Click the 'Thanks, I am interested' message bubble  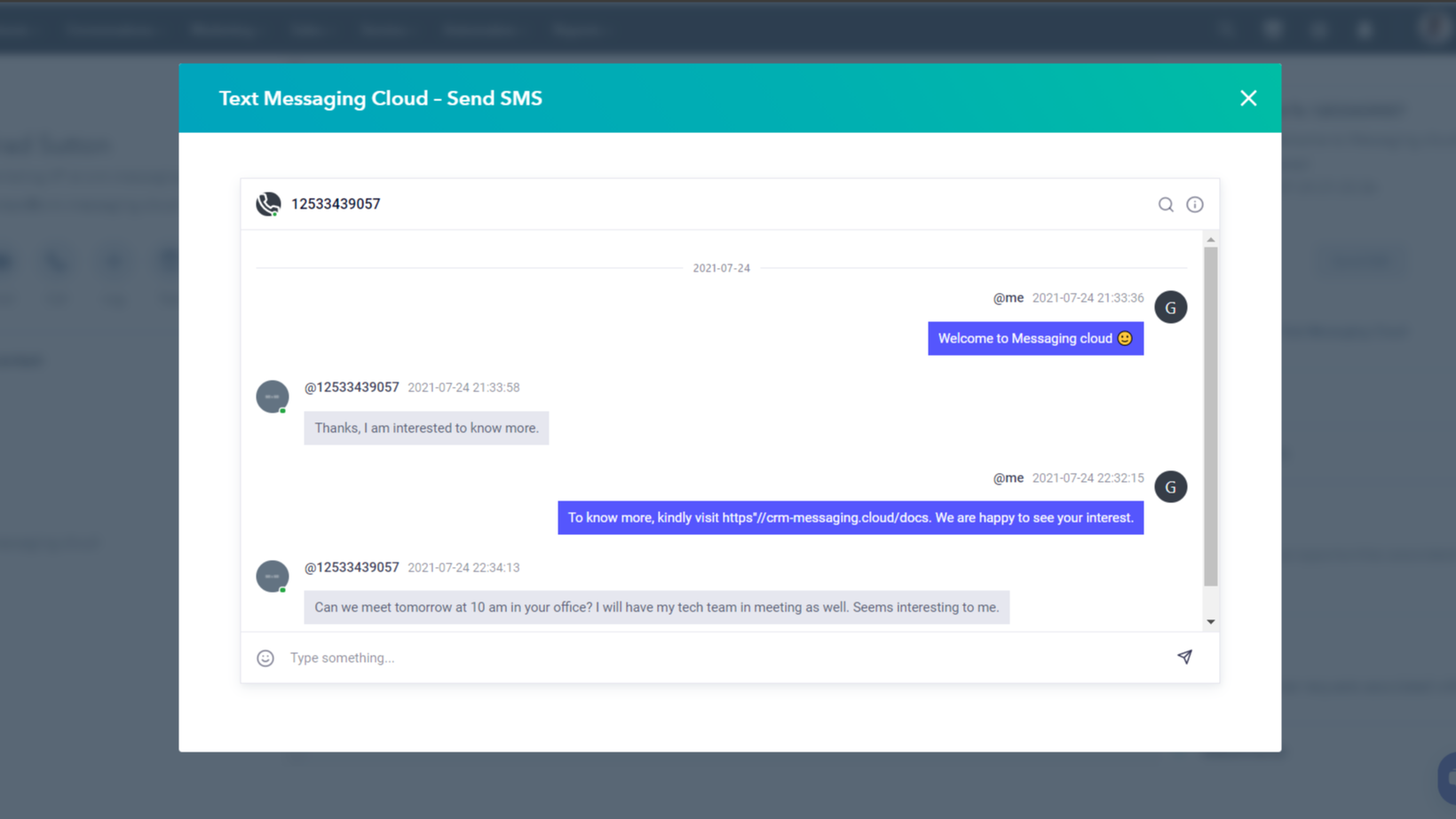pos(426,429)
